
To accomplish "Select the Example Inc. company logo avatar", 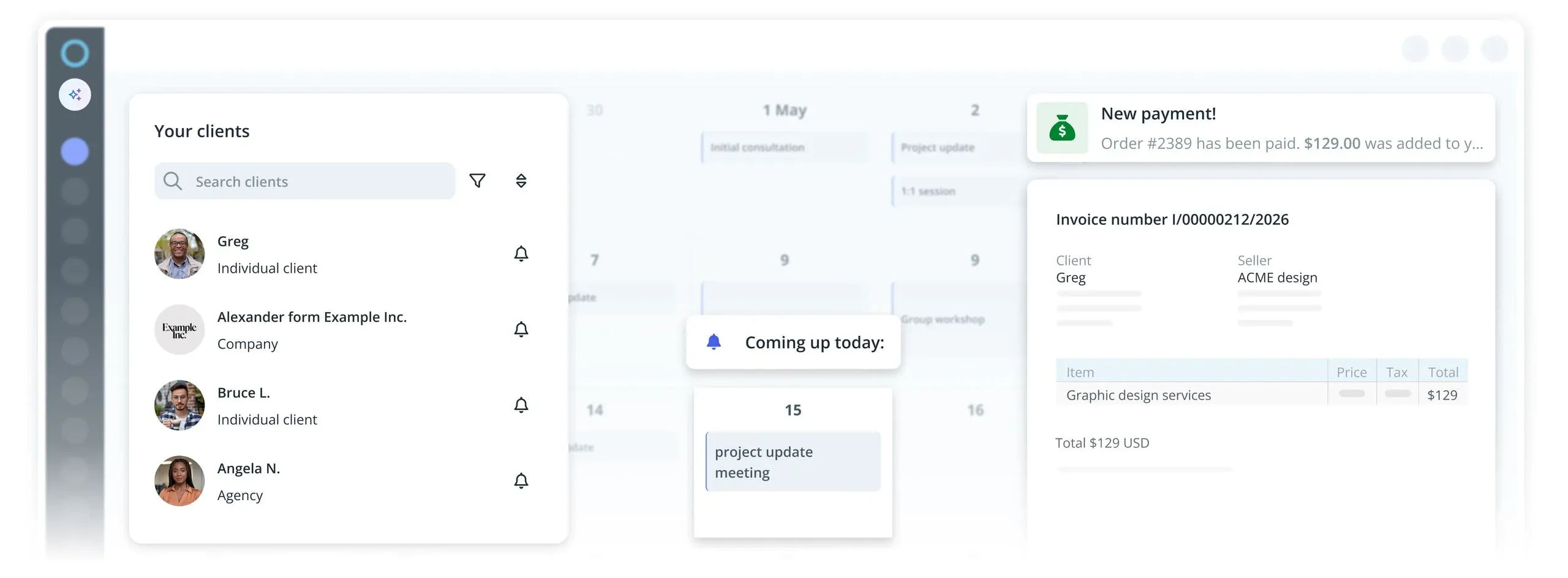I will 179,330.
